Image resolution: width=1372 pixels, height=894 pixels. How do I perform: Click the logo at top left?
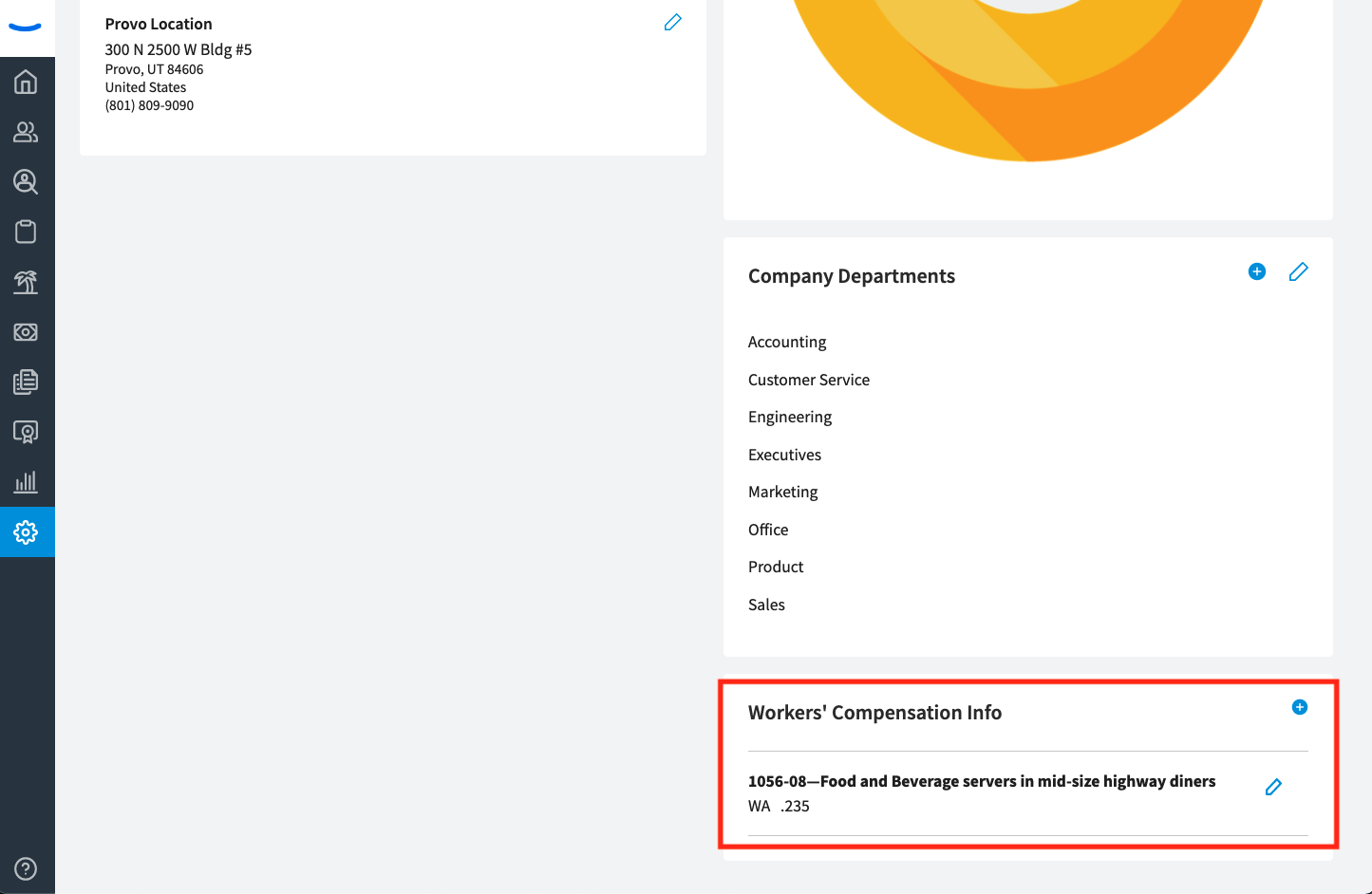click(26, 28)
